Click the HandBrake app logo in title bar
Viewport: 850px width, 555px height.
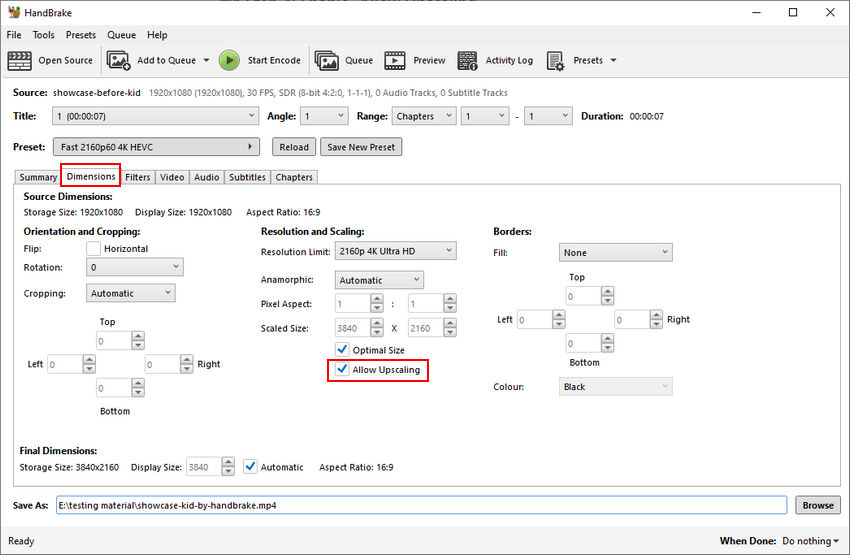(14, 12)
